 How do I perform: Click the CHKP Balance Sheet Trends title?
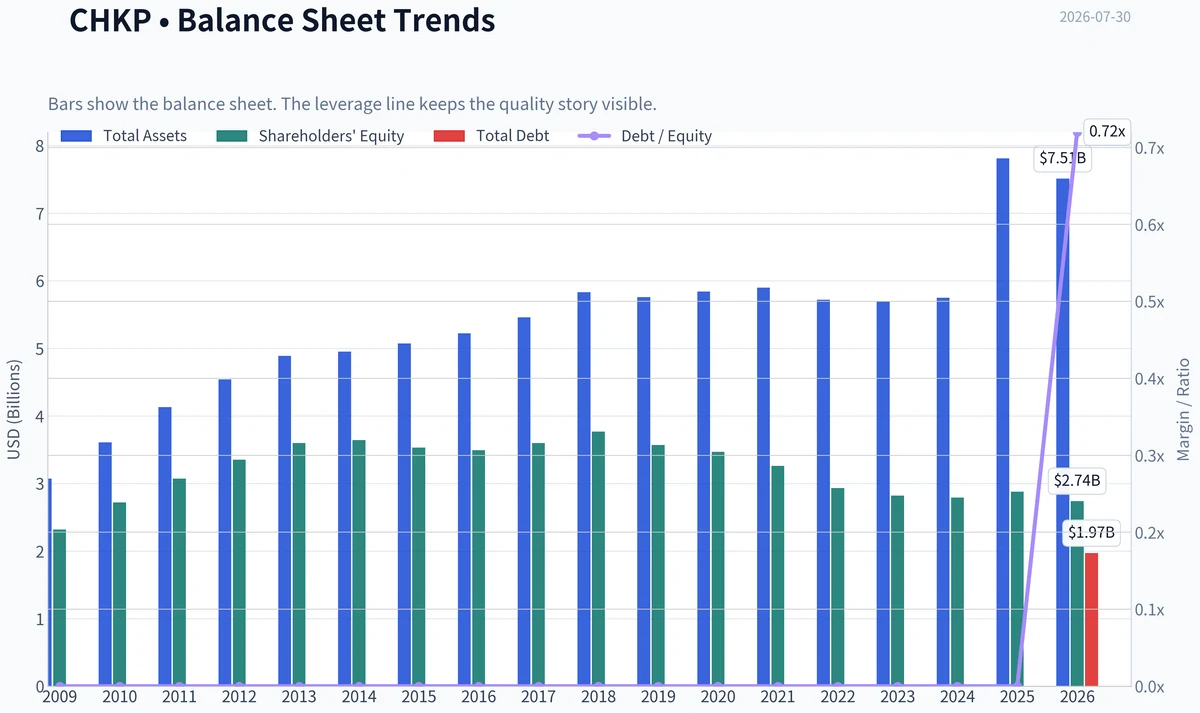tap(282, 19)
